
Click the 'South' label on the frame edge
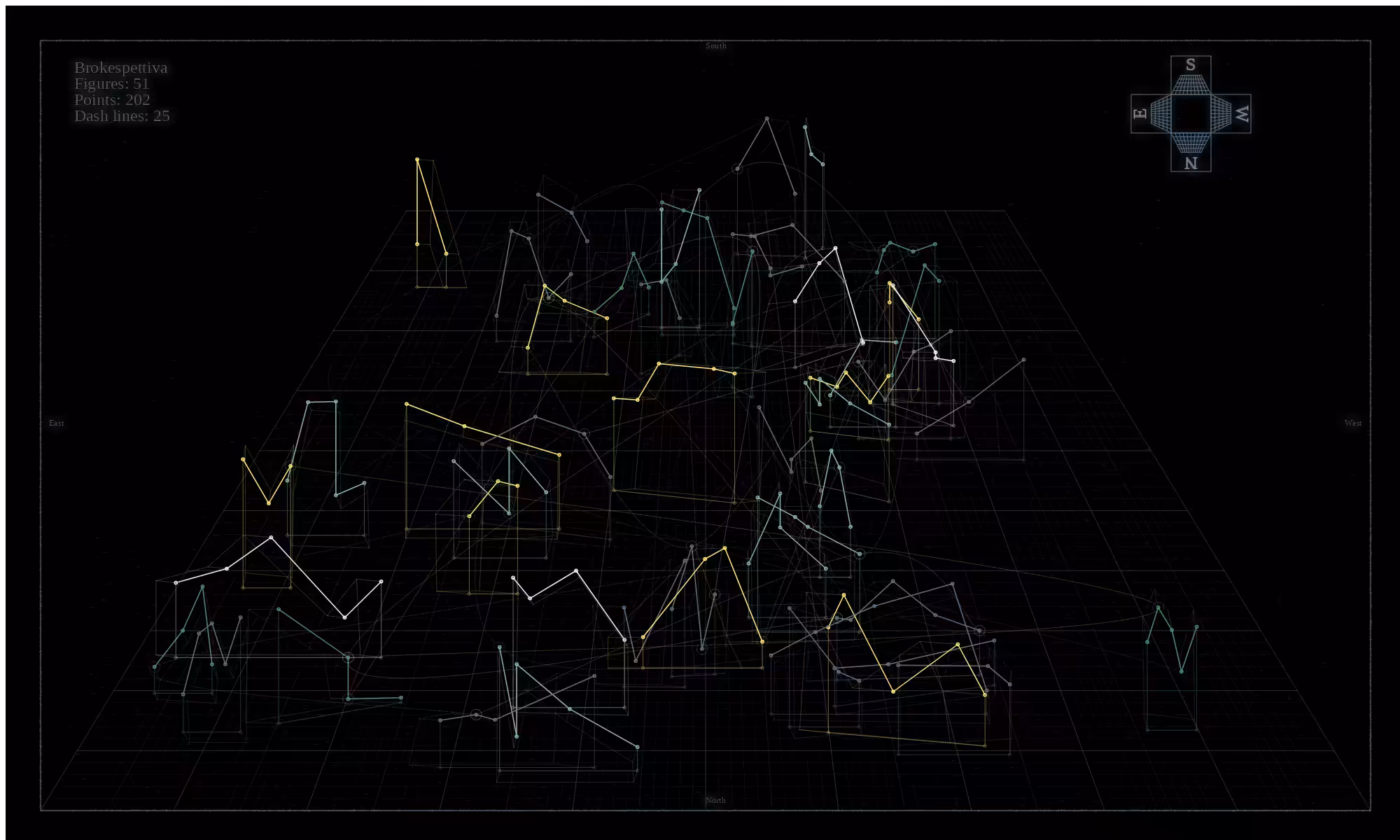716,46
